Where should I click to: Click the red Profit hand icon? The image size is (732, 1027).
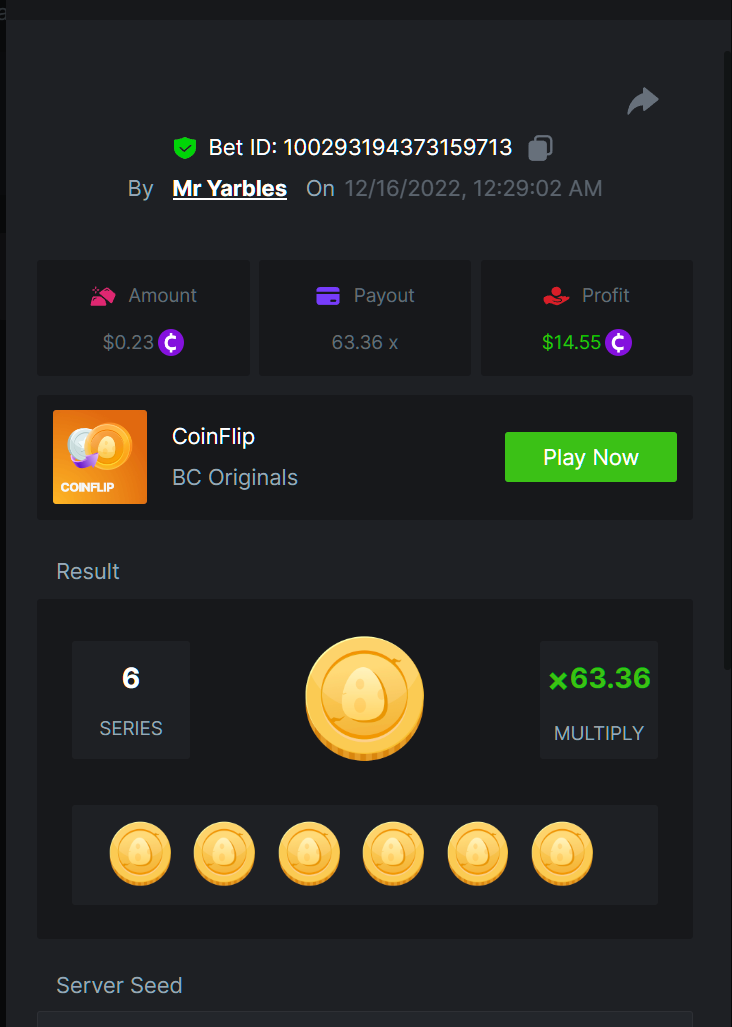556,296
